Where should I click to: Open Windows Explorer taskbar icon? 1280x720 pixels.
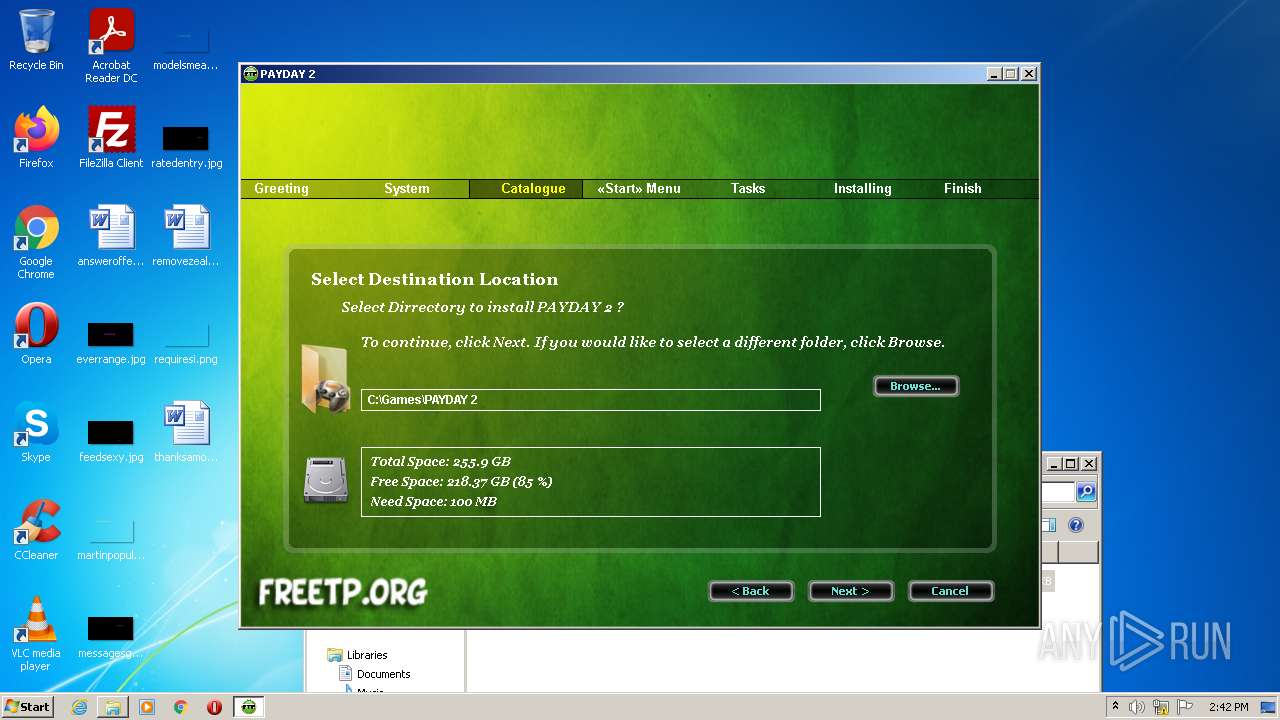[113, 707]
